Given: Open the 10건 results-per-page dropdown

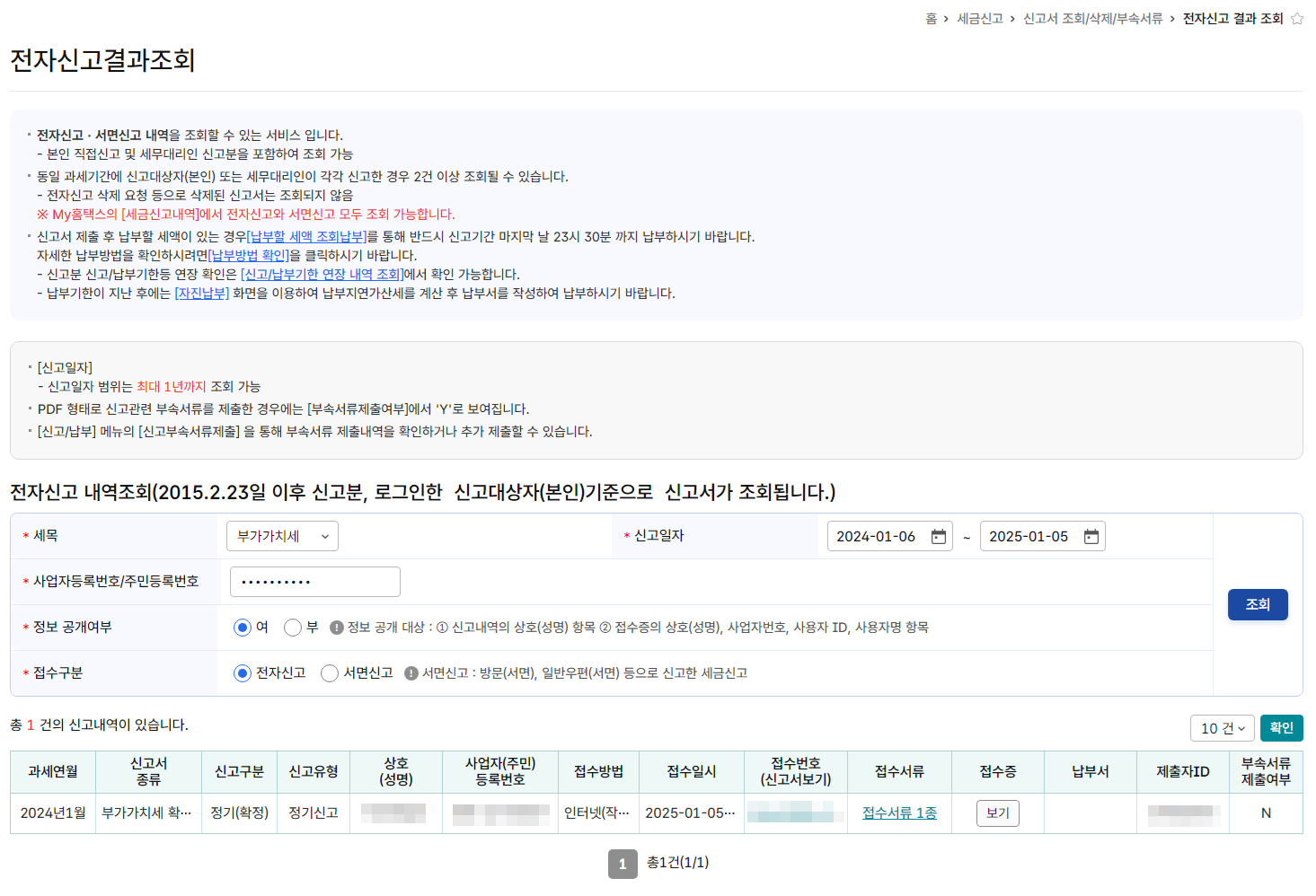Looking at the screenshot, I should pos(1222,728).
